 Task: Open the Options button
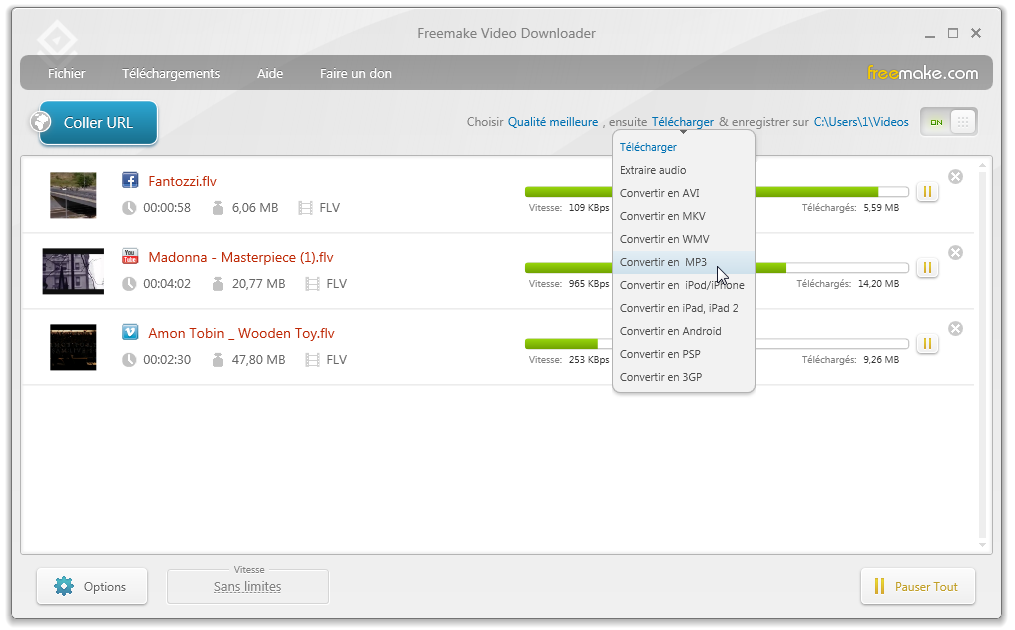click(92, 586)
